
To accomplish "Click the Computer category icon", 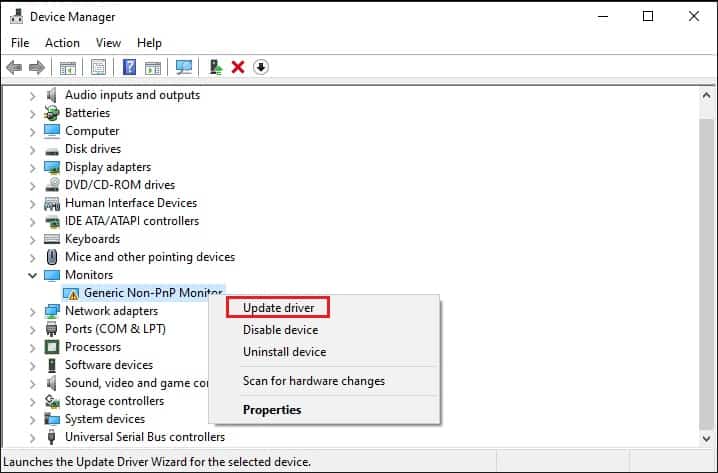I will [52, 131].
